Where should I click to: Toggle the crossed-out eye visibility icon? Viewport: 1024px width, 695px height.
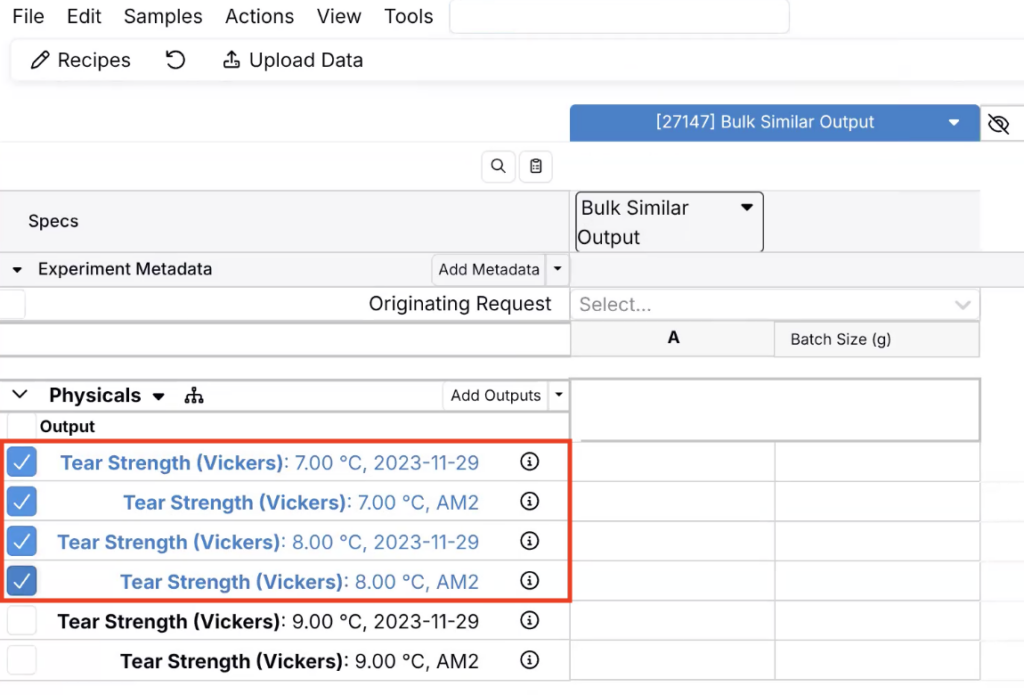tap(998, 123)
